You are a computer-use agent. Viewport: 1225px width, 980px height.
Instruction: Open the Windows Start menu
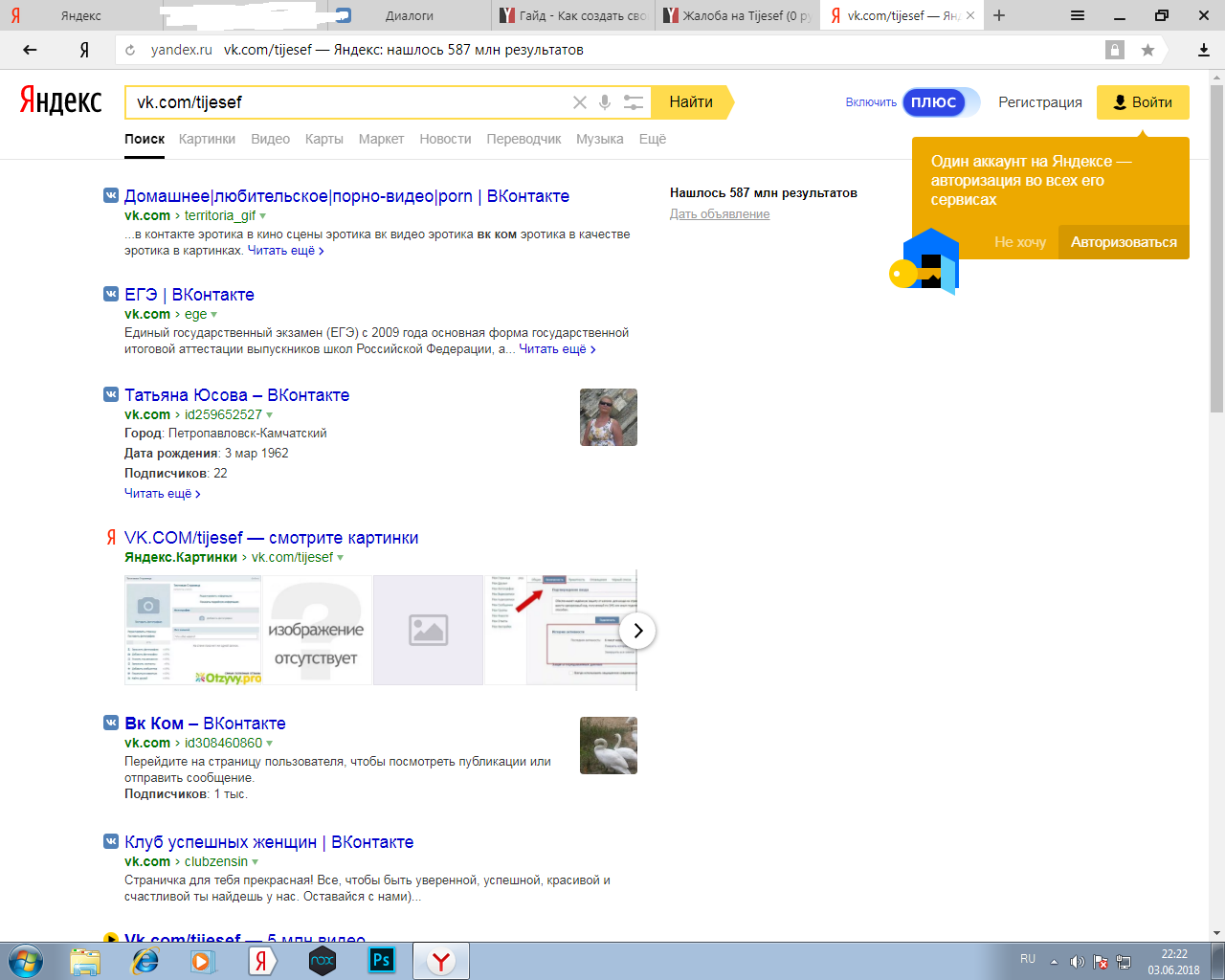tap(25, 961)
